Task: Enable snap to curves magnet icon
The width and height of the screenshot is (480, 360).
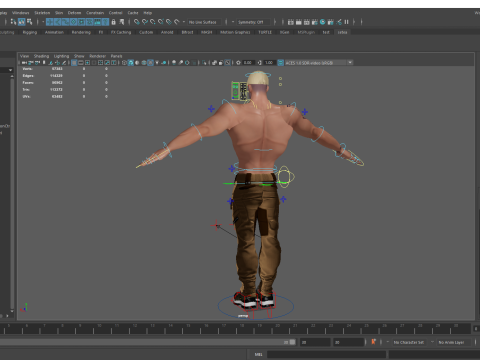Action: tap(144, 22)
